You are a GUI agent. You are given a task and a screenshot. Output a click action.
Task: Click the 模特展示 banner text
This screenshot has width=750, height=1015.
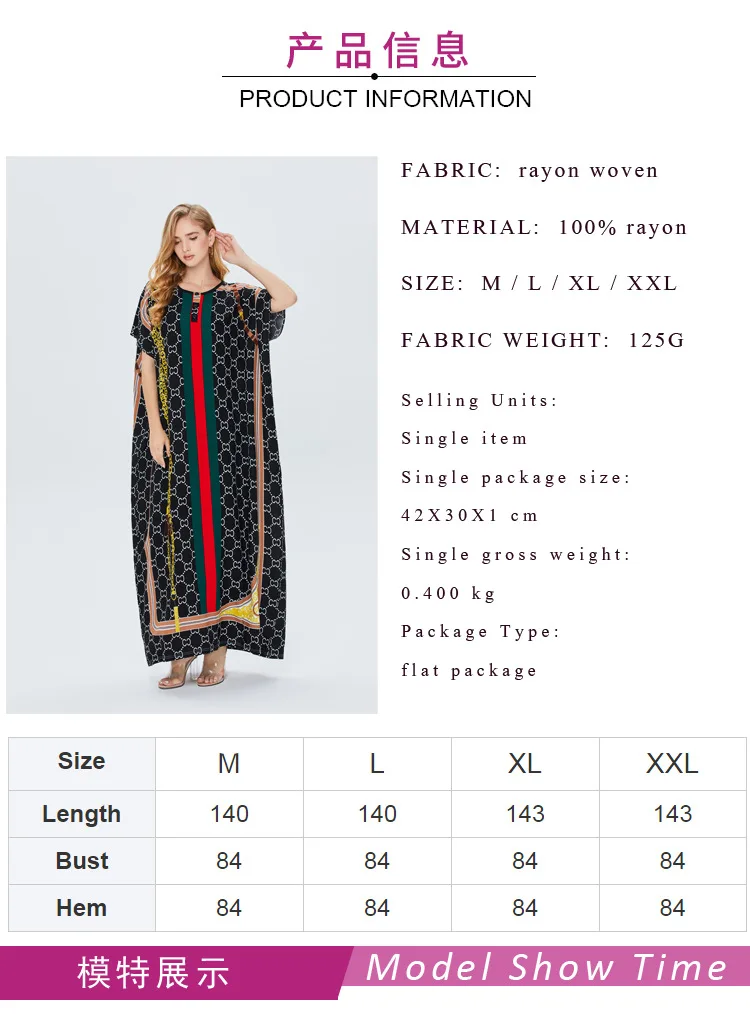click(x=153, y=973)
